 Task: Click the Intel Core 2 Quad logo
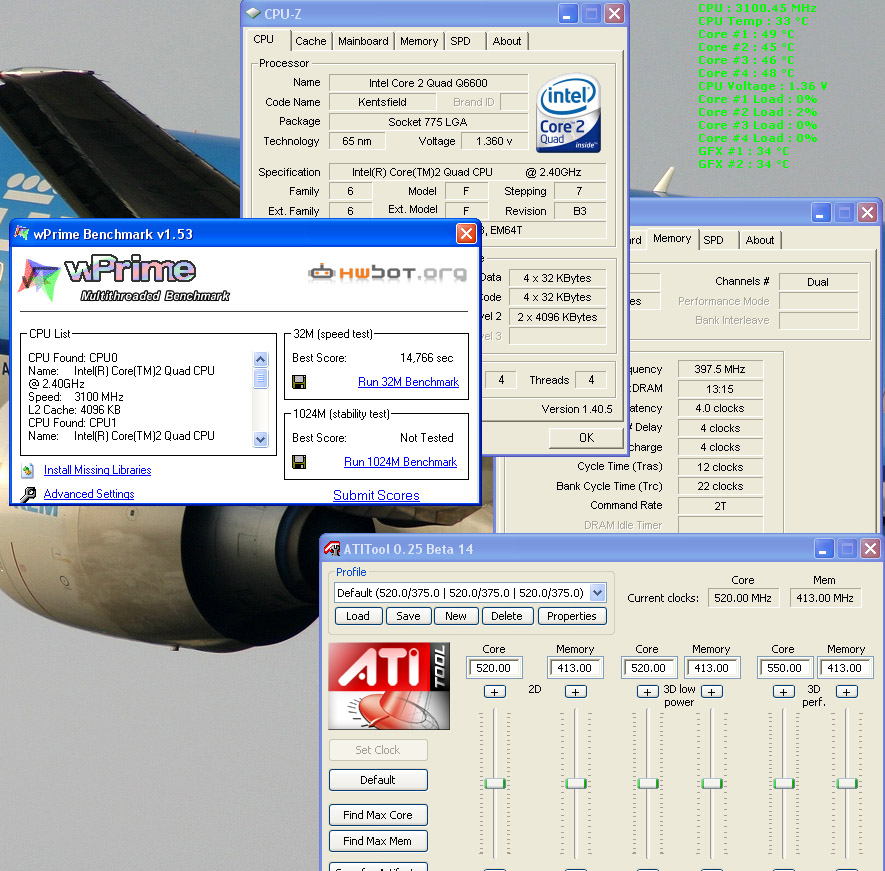pos(568,113)
